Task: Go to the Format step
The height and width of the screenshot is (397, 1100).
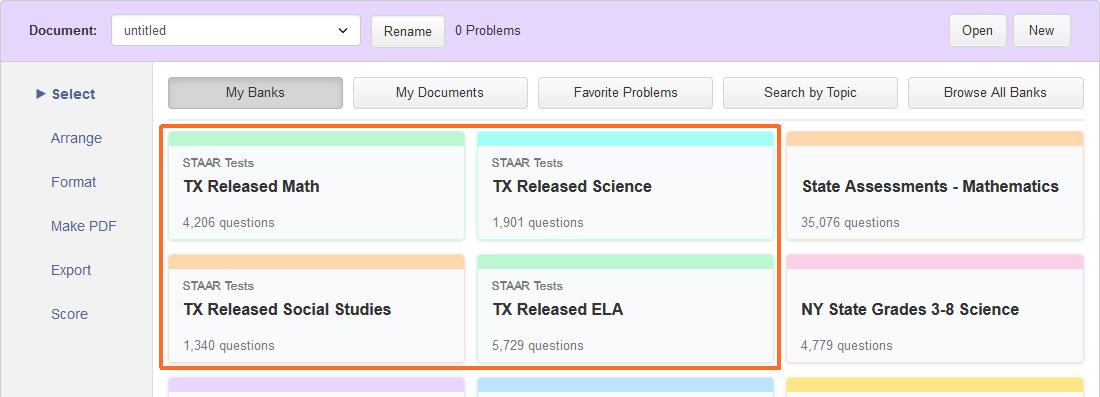Action: click(x=74, y=182)
